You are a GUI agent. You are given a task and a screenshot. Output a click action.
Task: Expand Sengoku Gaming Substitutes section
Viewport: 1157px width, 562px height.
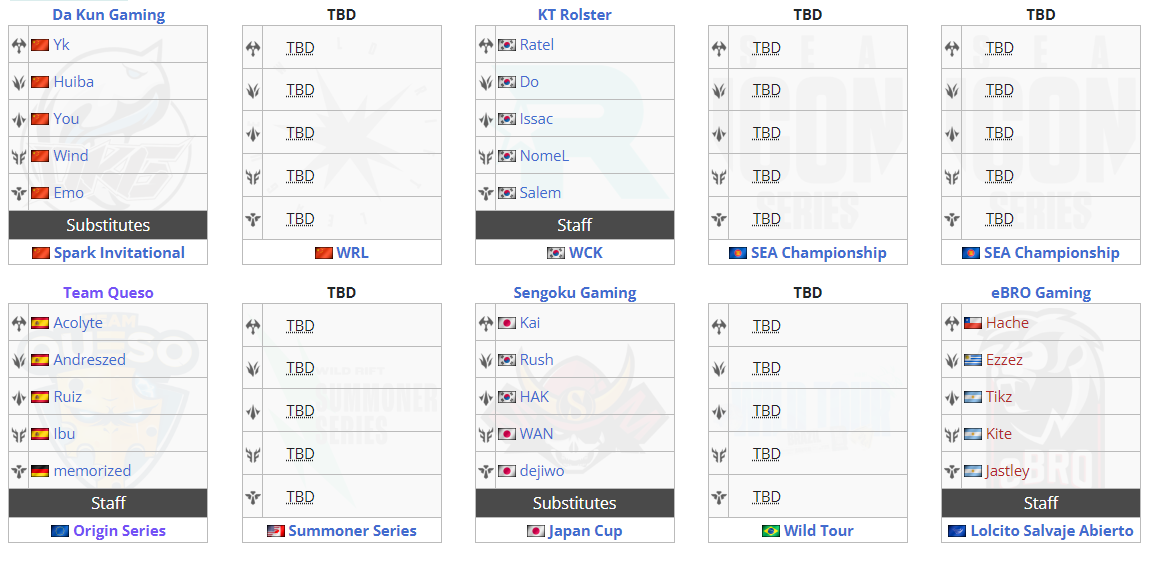(x=575, y=503)
